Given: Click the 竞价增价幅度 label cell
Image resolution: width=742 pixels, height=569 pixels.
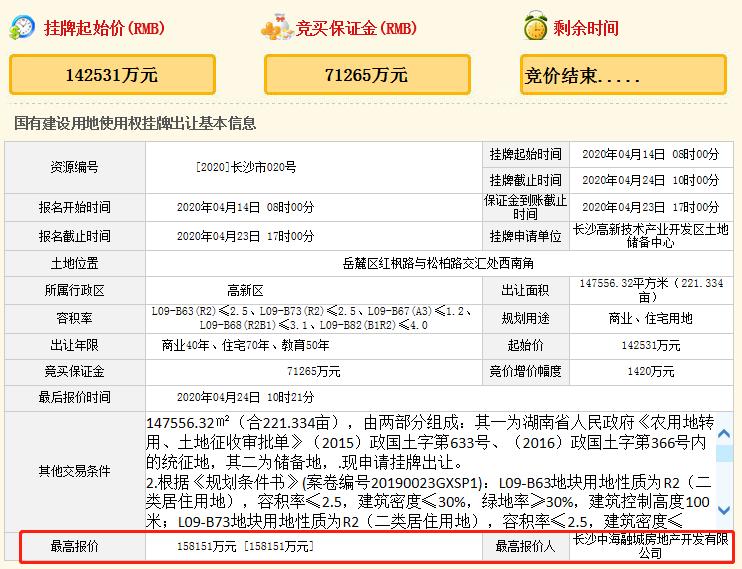Looking at the screenshot, I should (x=525, y=372).
